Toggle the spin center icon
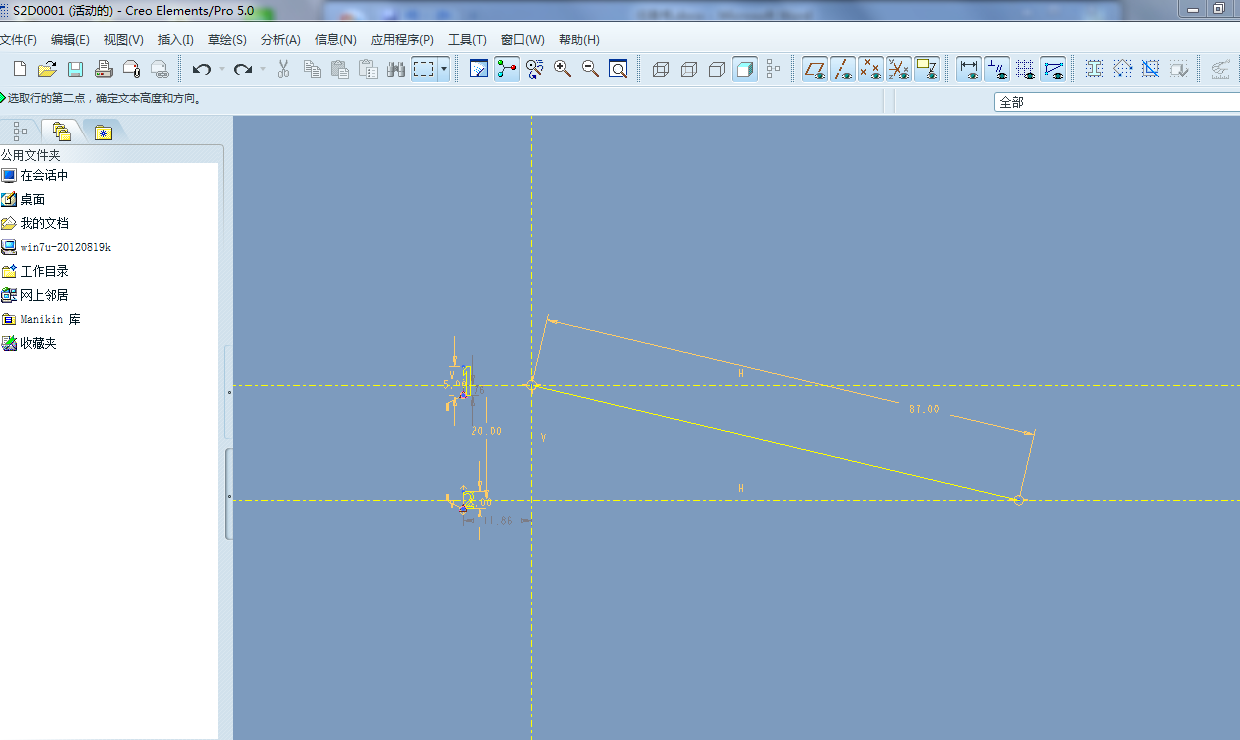This screenshot has width=1240, height=740. point(507,69)
